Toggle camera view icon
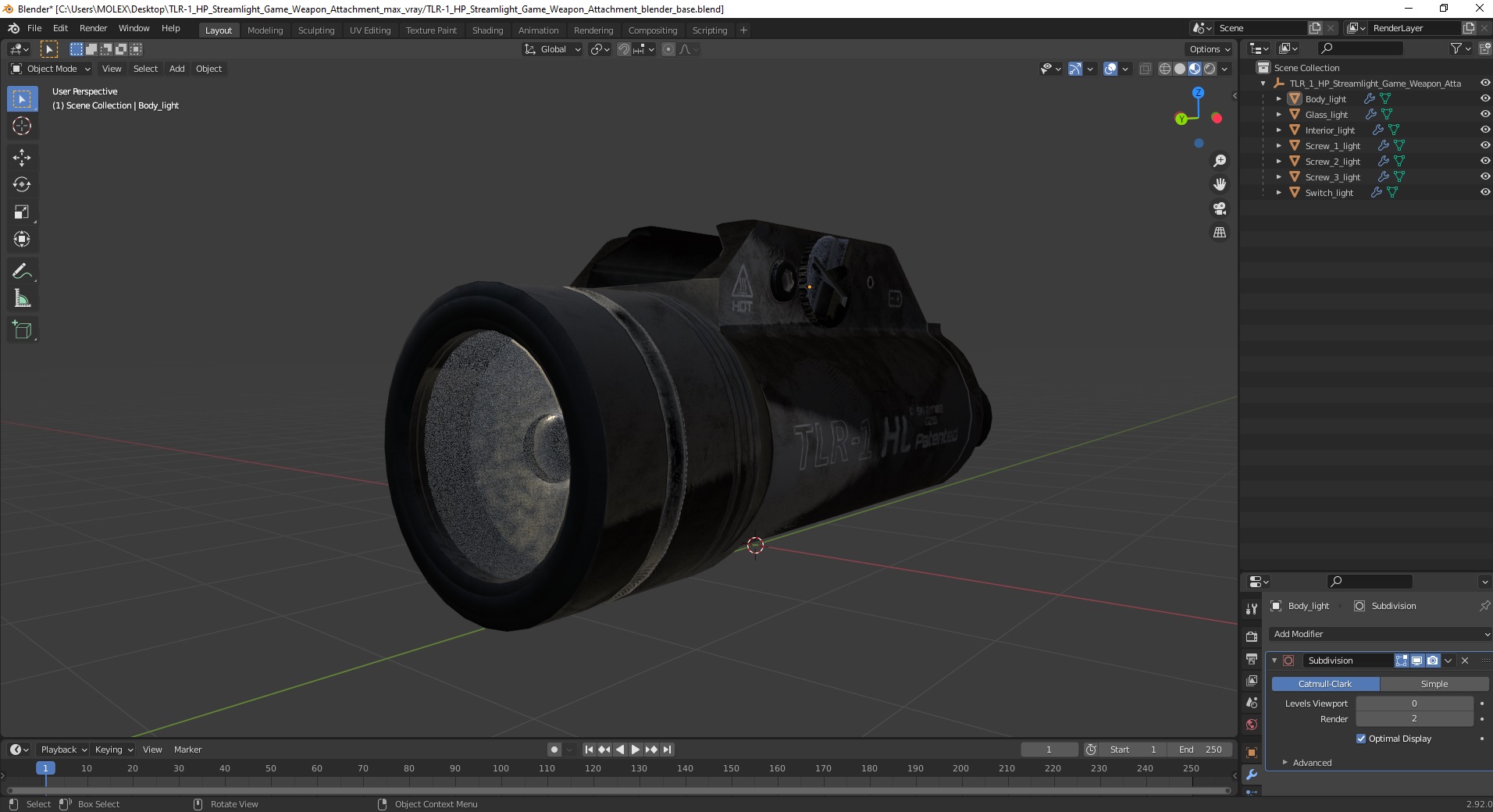The width and height of the screenshot is (1493, 812). (1219, 208)
